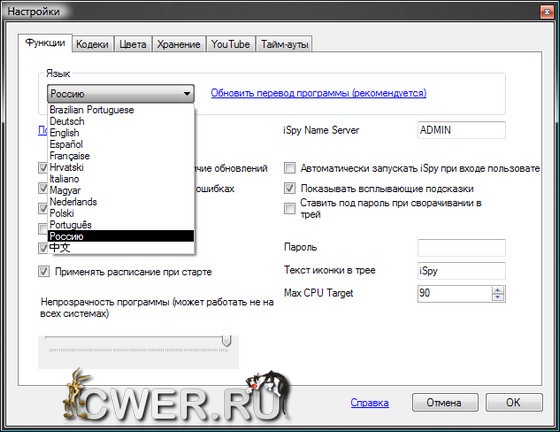The image size is (560, 432).
Task: Select Deutsch in the language list
Action: click(x=121, y=121)
